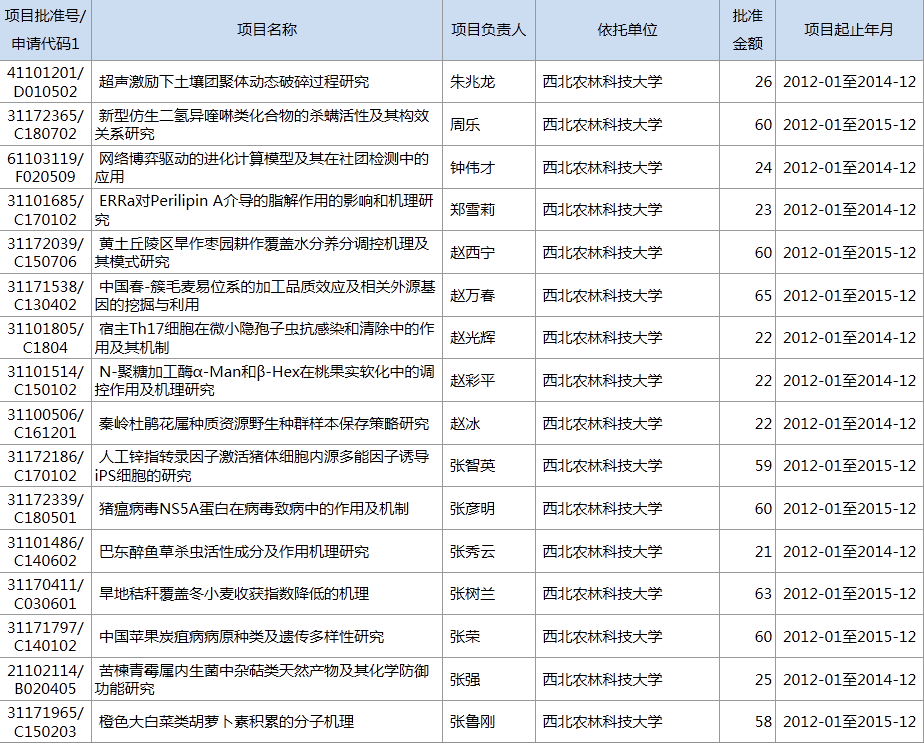The height and width of the screenshot is (744, 924).
Task: Click the name 赵冰
Action: point(465,424)
